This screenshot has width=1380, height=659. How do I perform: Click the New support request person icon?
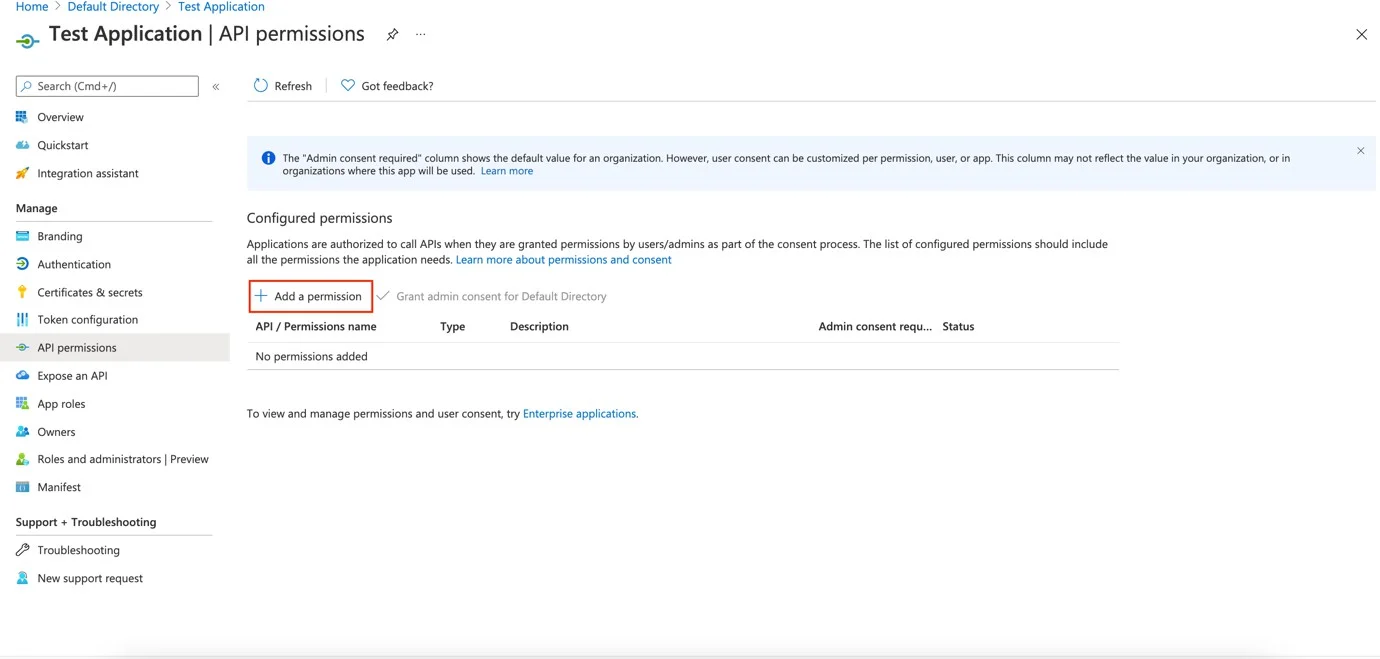coord(22,578)
